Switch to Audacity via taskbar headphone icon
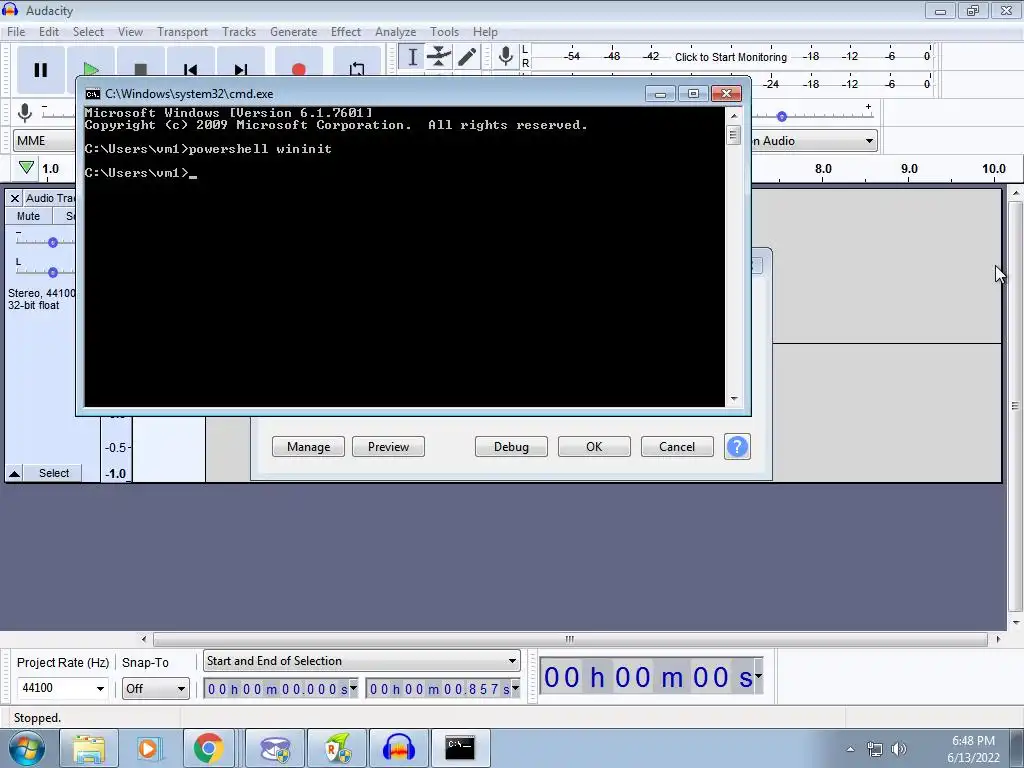1024x768 pixels. click(x=399, y=748)
